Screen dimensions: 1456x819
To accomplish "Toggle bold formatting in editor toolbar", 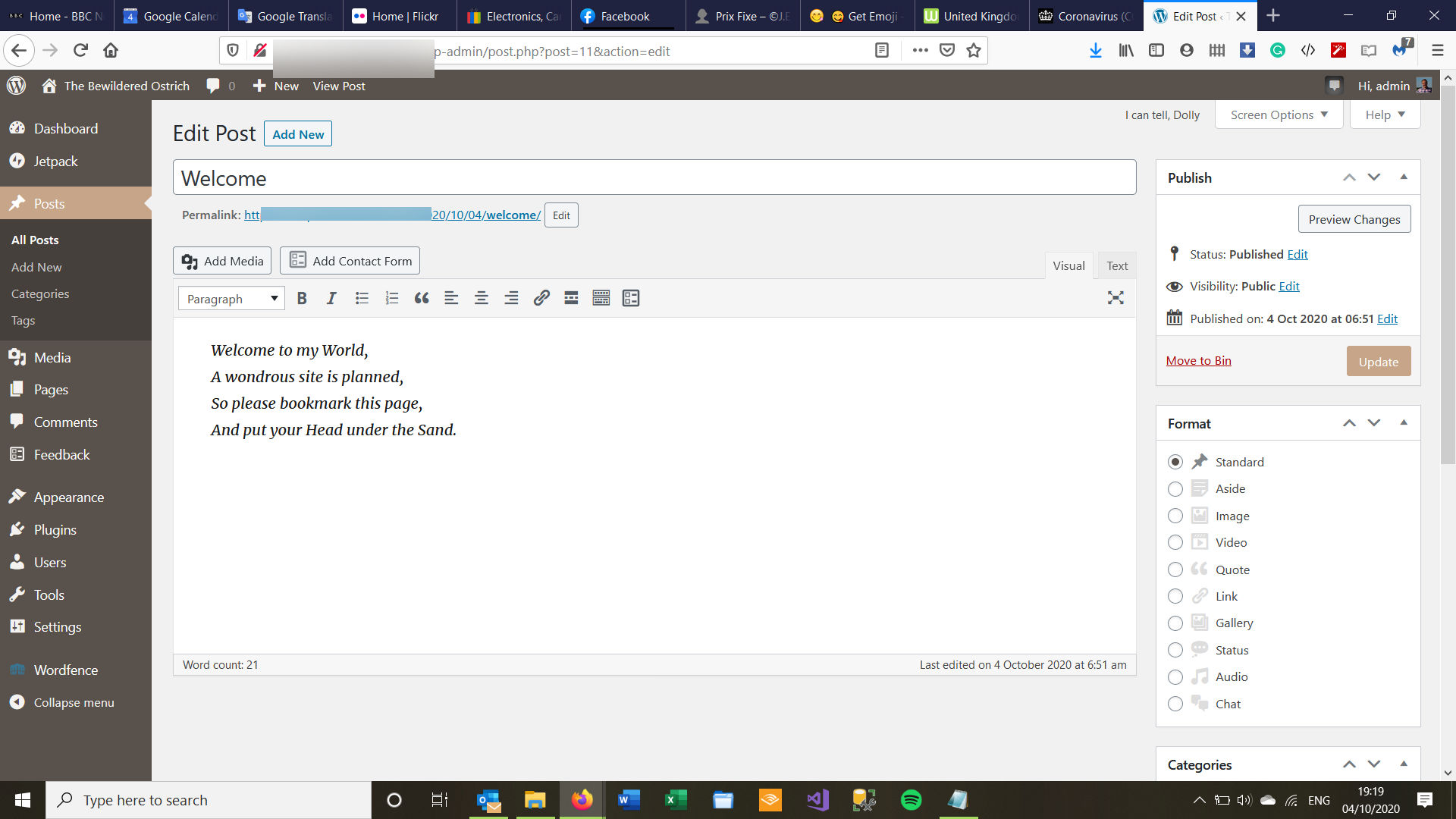I will [302, 298].
